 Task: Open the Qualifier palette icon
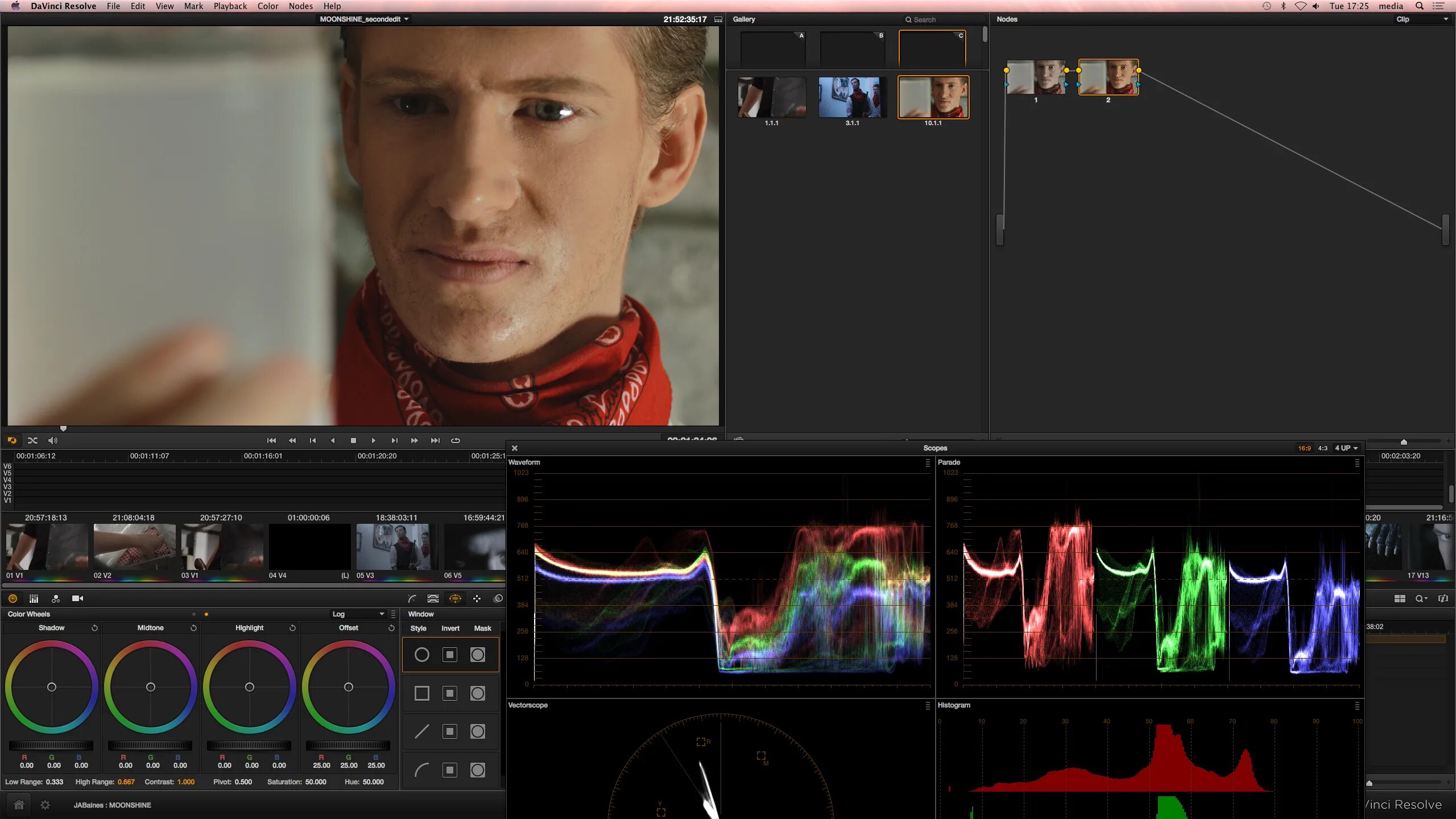pos(433,598)
